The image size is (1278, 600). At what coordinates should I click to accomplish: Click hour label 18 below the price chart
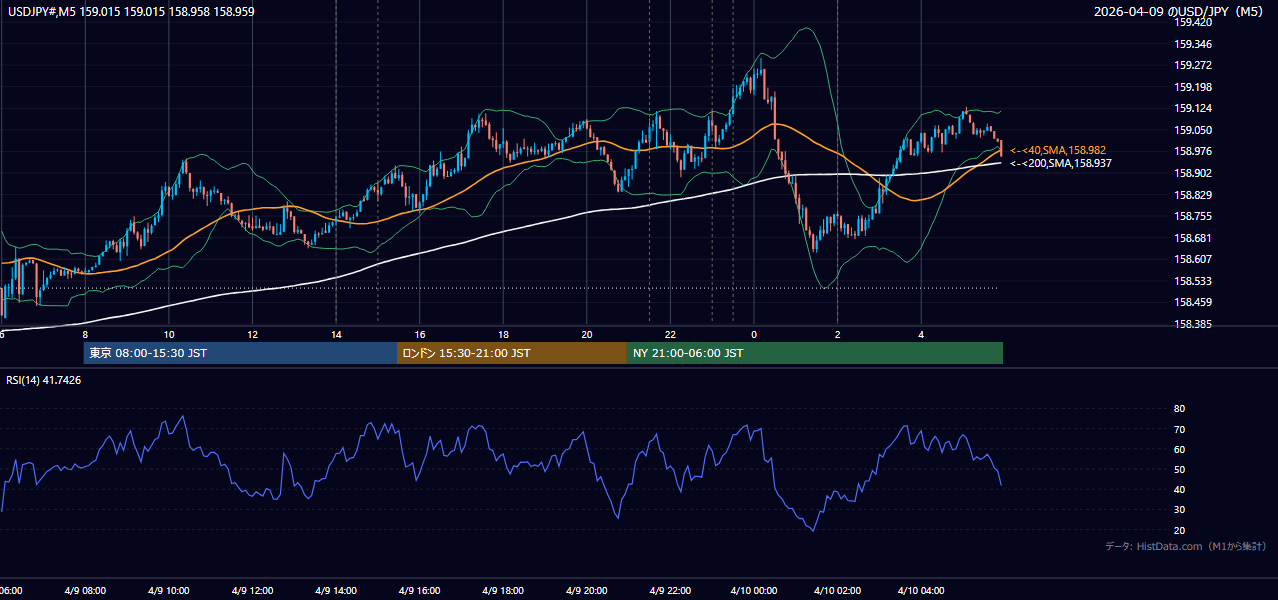(504, 335)
